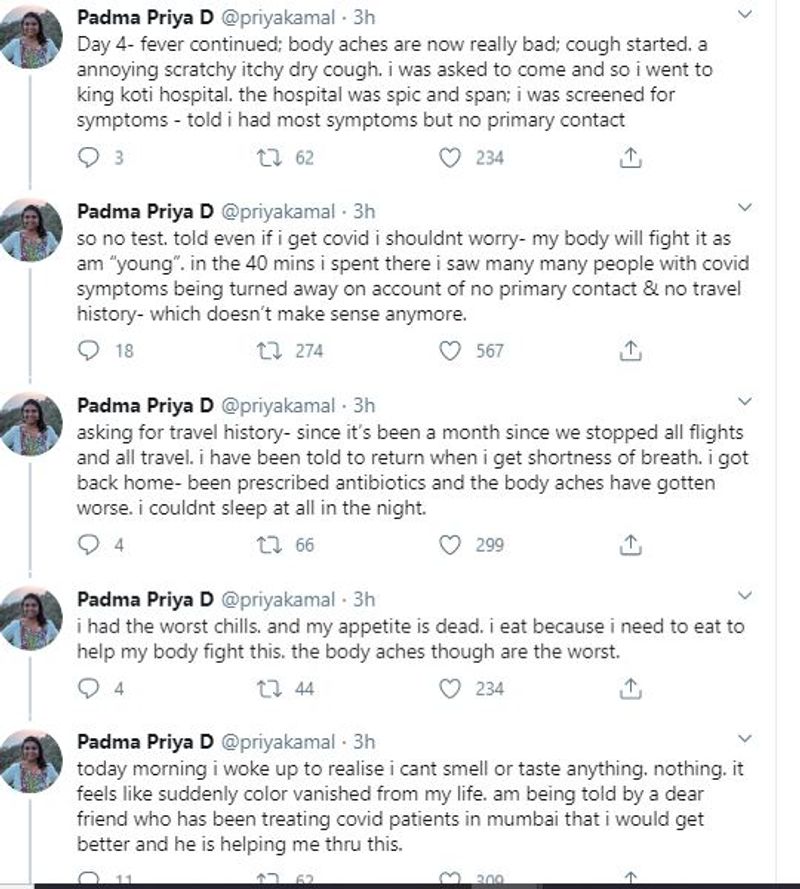Share the 'worst chills' tweet
Image resolution: width=800 pixels, height=889 pixels.
[630, 689]
